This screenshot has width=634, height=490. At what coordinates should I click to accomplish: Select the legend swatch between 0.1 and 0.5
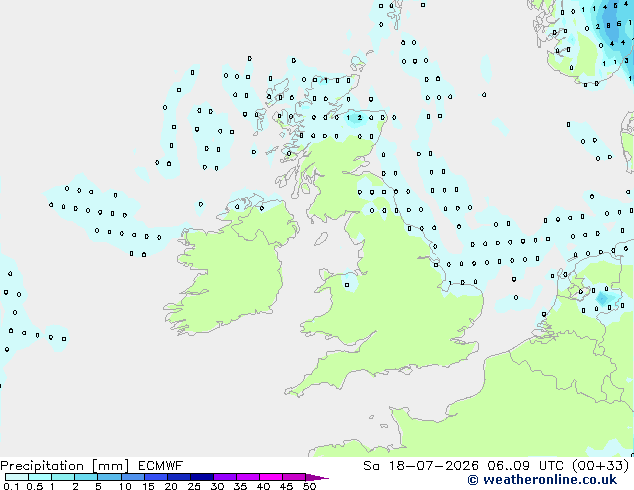coord(17,477)
